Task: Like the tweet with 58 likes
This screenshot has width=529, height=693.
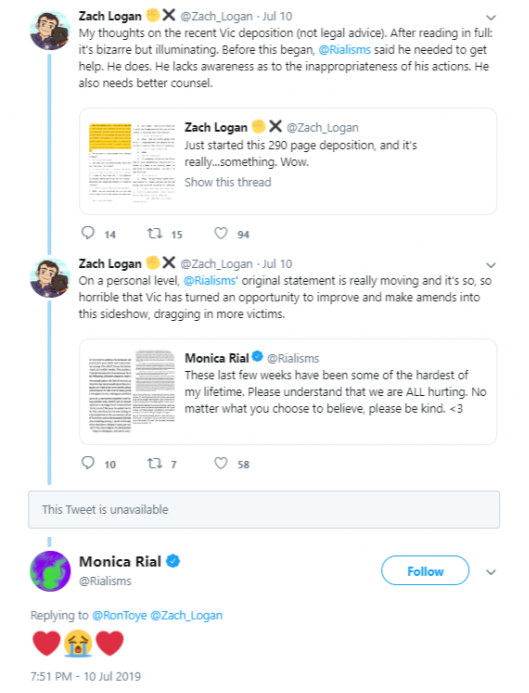Action: [x=221, y=463]
